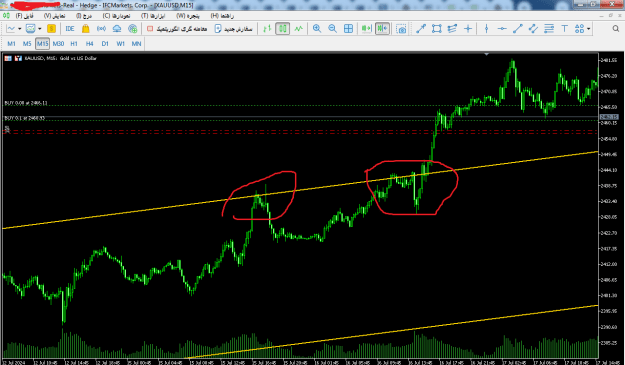Switch chart to bar chart style
The height and width of the screenshot is (365, 625).
[x=267, y=29]
